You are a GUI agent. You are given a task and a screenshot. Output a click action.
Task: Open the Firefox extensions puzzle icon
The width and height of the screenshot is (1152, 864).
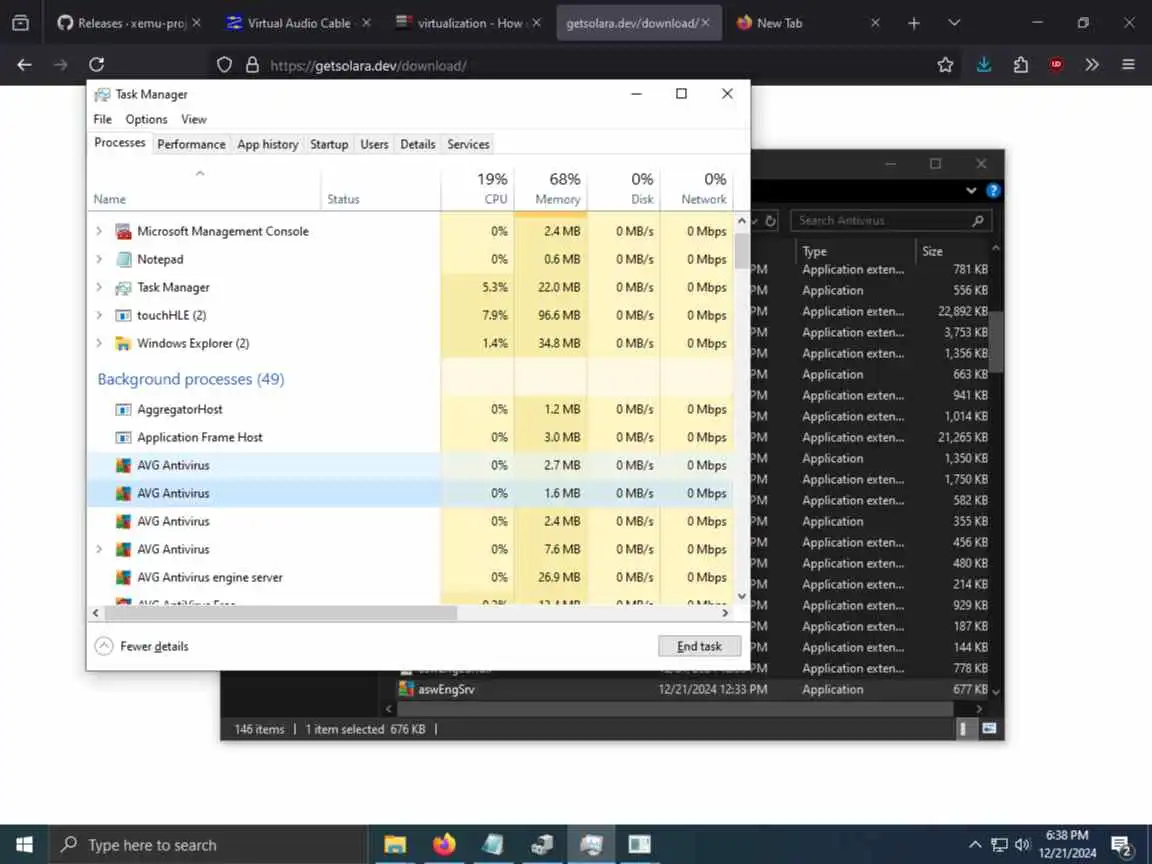point(1020,65)
